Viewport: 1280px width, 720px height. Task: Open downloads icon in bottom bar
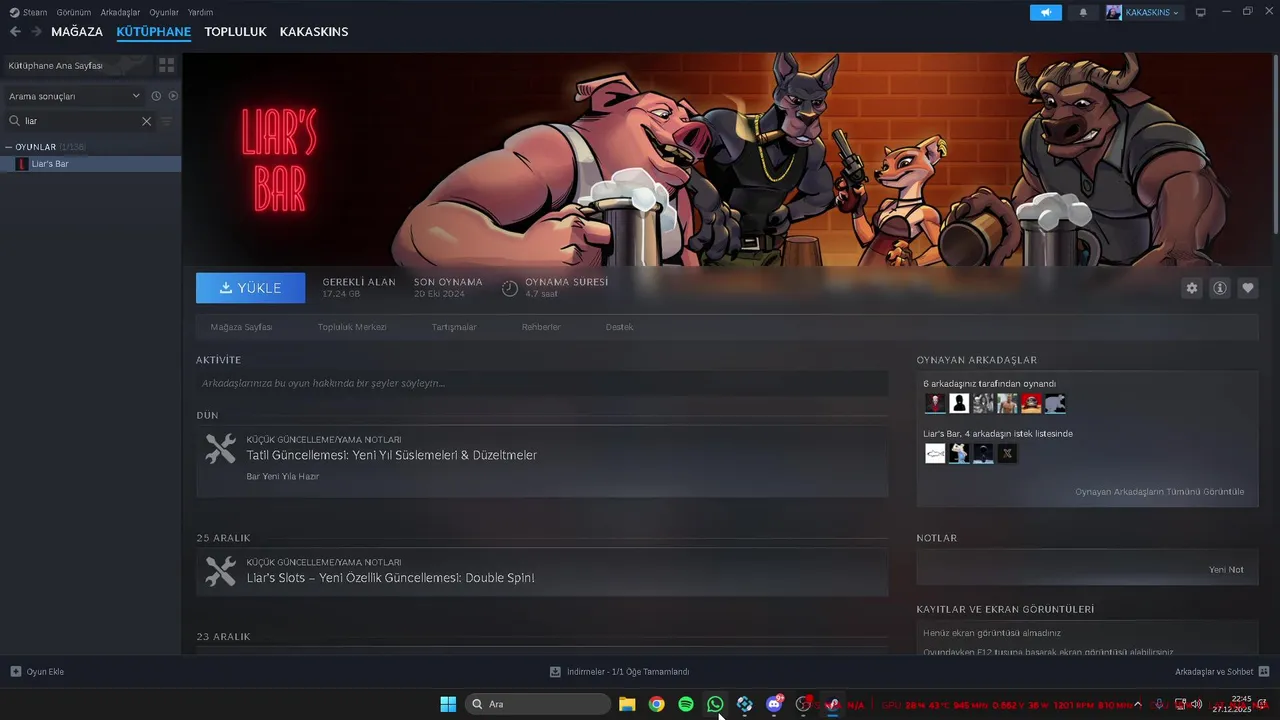[x=555, y=672]
